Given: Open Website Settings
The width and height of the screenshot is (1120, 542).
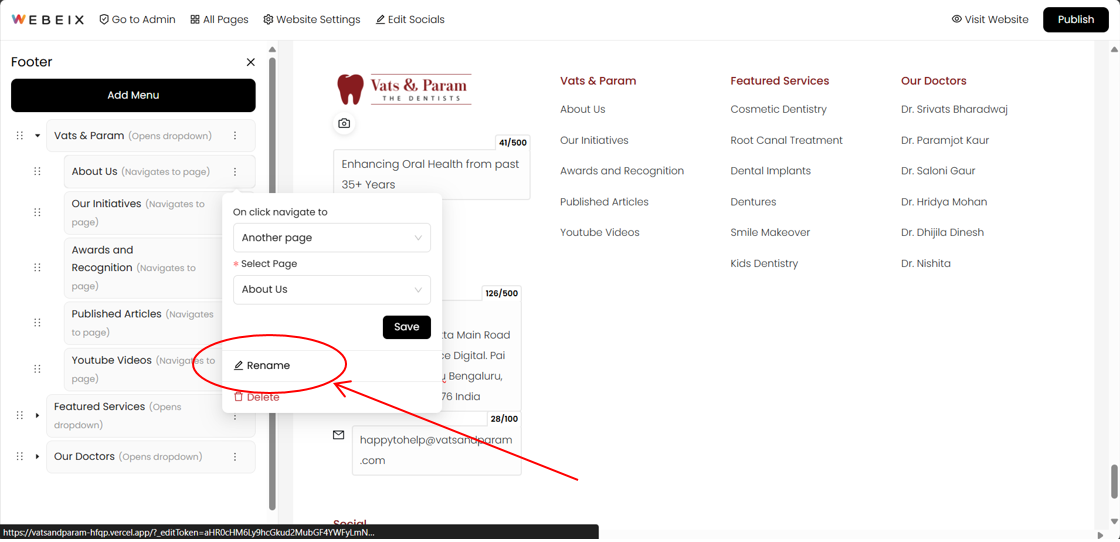Looking at the screenshot, I should pos(311,19).
